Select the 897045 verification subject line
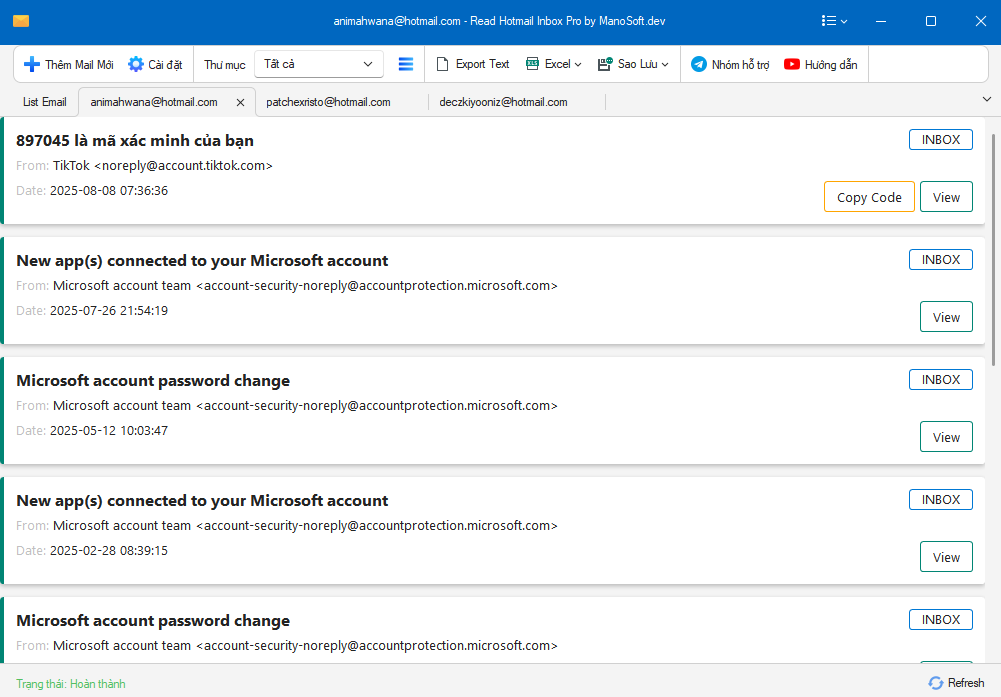This screenshot has height=697, width=1001. (x=135, y=140)
